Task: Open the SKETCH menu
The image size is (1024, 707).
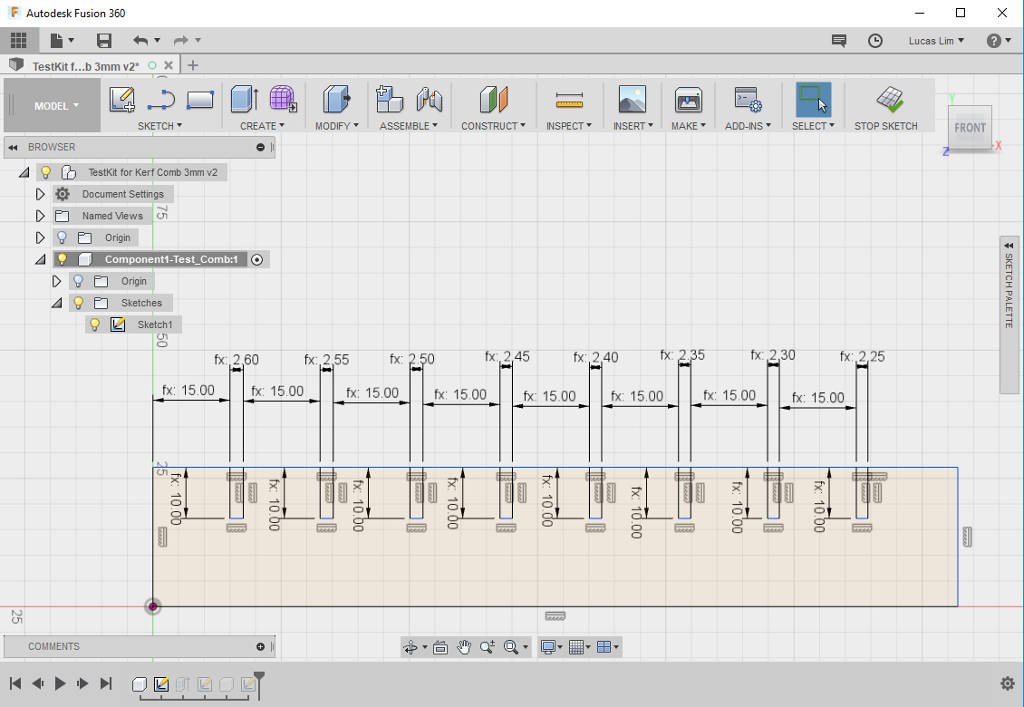Action: pyautogui.click(x=160, y=126)
